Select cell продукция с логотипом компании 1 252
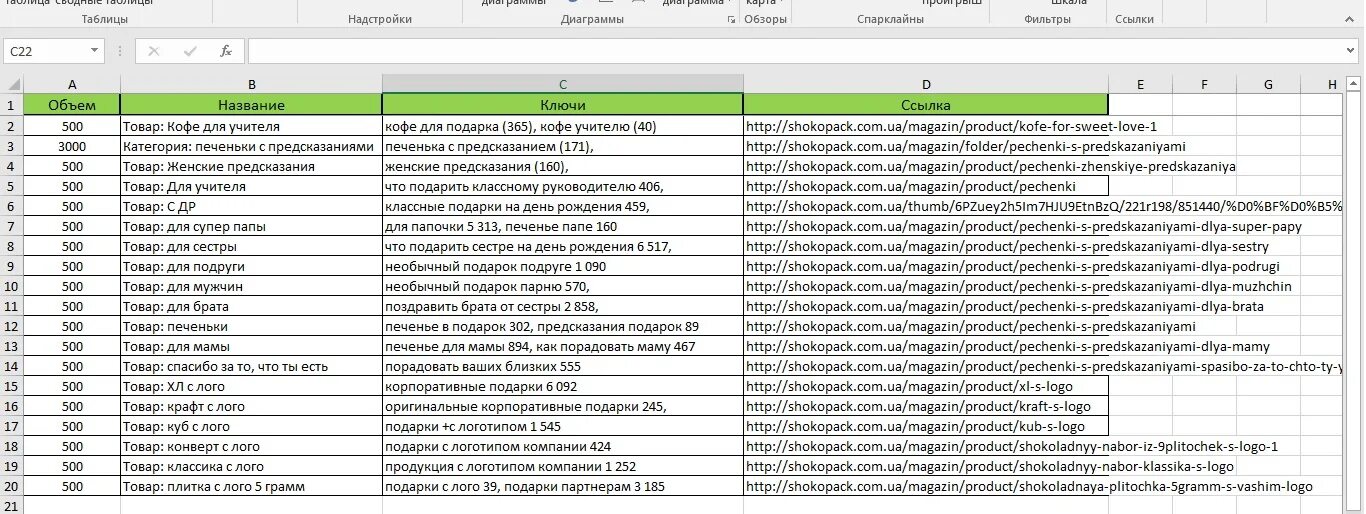This screenshot has width=1366, height=514. pos(563,466)
